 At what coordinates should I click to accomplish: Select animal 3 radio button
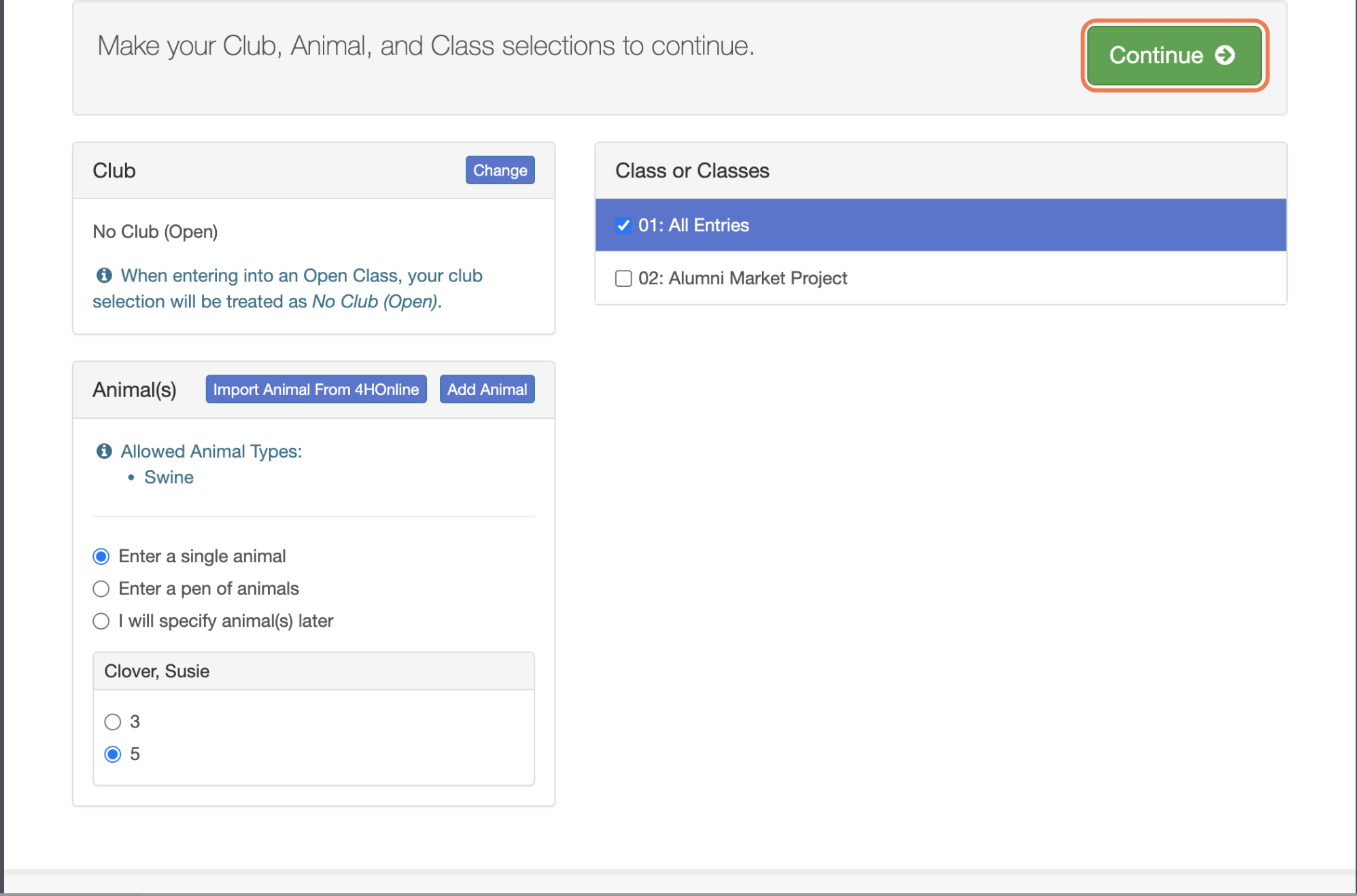pos(113,721)
